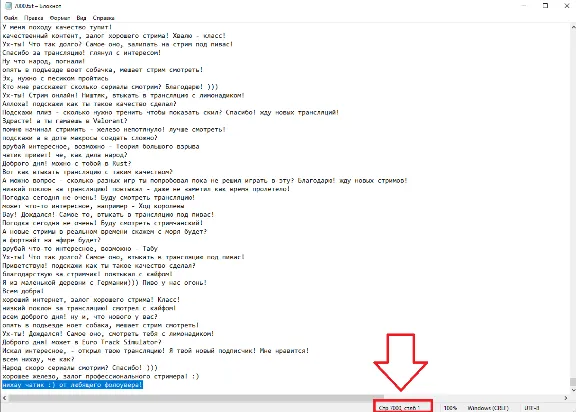Open the Правка menu

pyautogui.click(x=33, y=18)
